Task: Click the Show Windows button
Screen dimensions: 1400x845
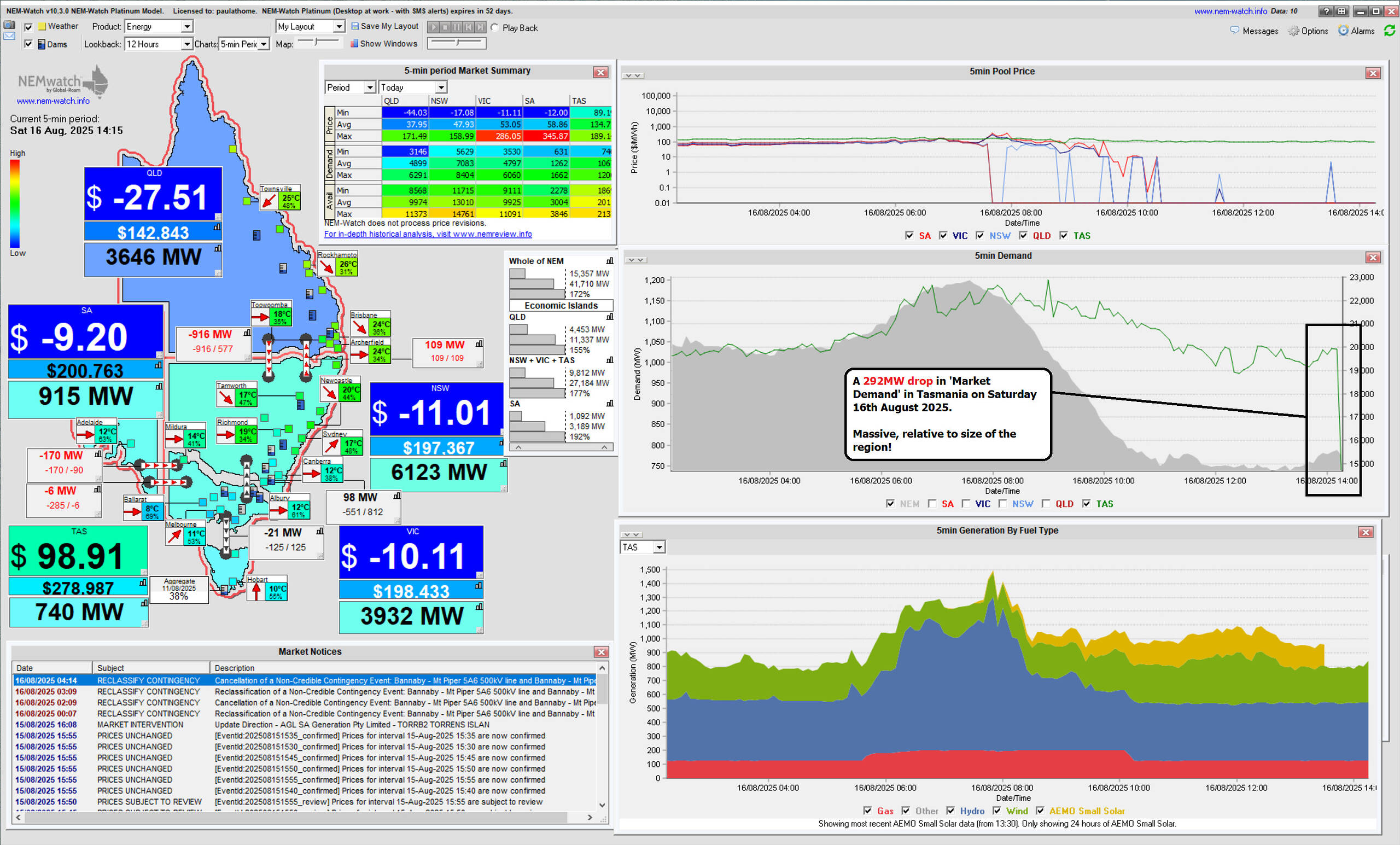Action: 384,44
